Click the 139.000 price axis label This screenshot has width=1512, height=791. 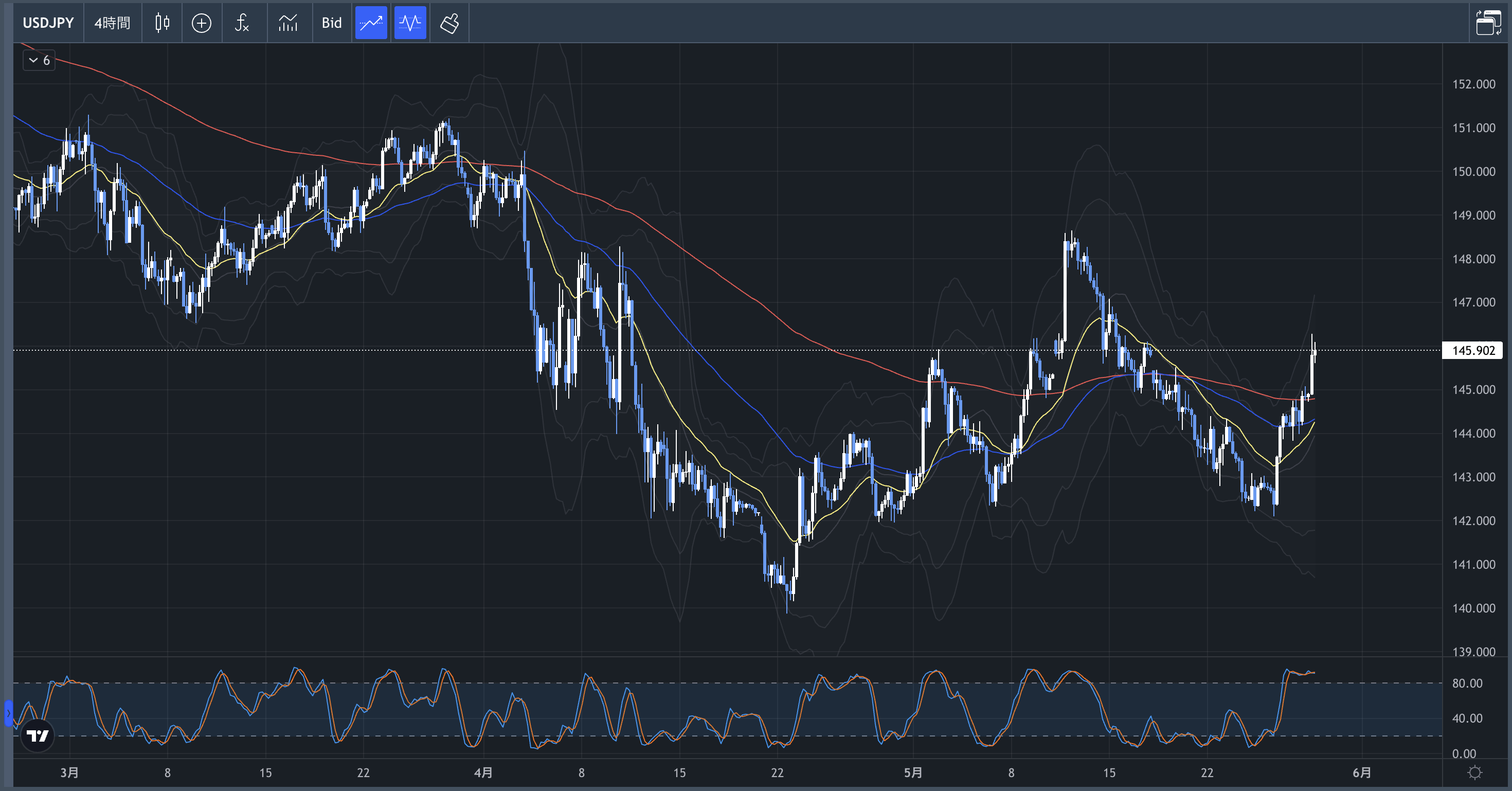[1473, 651]
